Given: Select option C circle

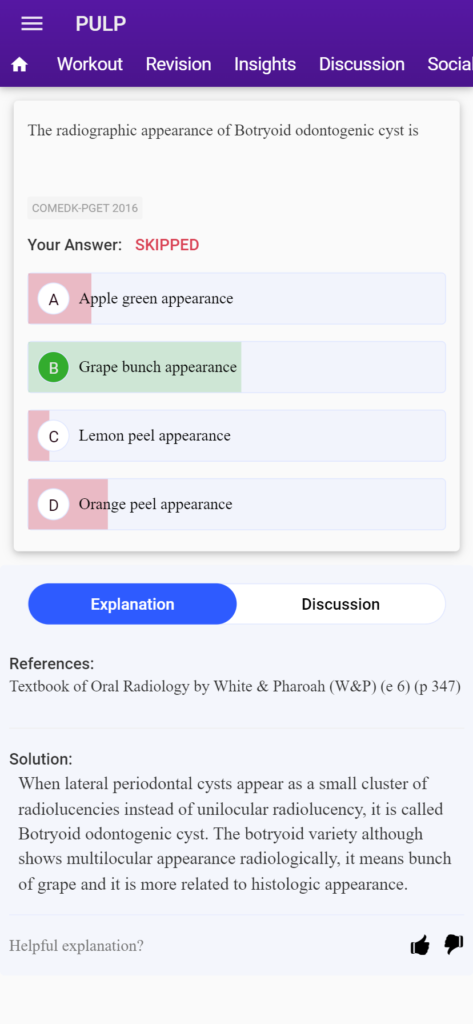Looking at the screenshot, I should click(x=54, y=436).
